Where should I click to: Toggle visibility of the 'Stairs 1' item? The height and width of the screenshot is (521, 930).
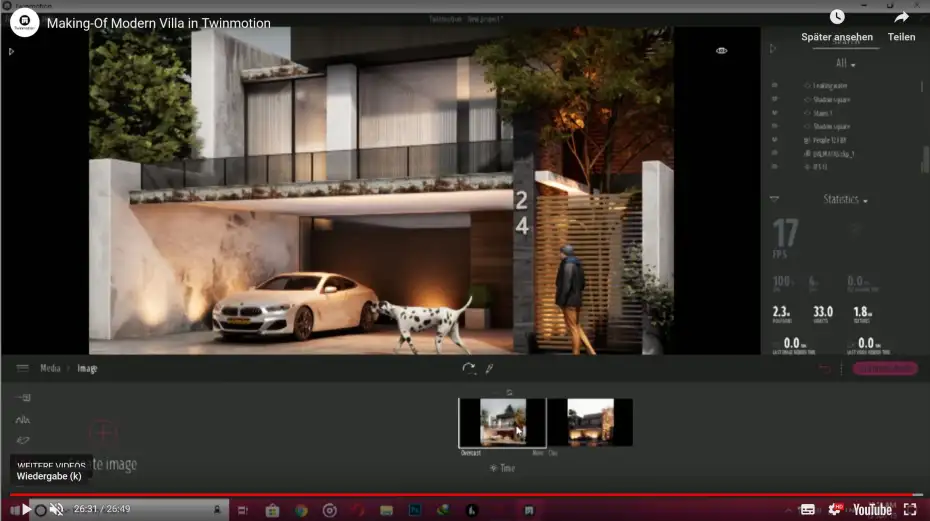click(x=775, y=113)
